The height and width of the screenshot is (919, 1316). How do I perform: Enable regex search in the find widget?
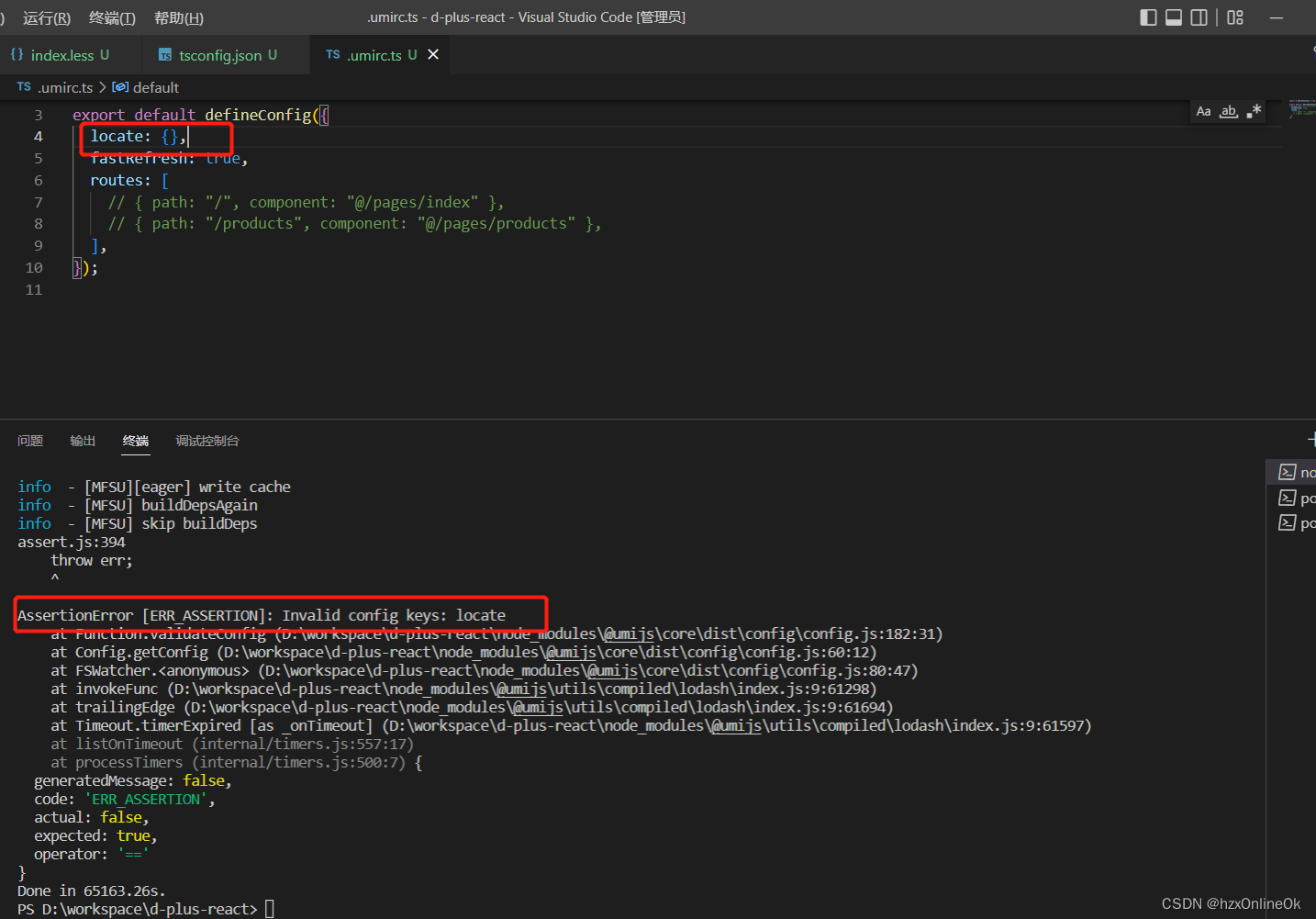click(x=1254, y=111)
